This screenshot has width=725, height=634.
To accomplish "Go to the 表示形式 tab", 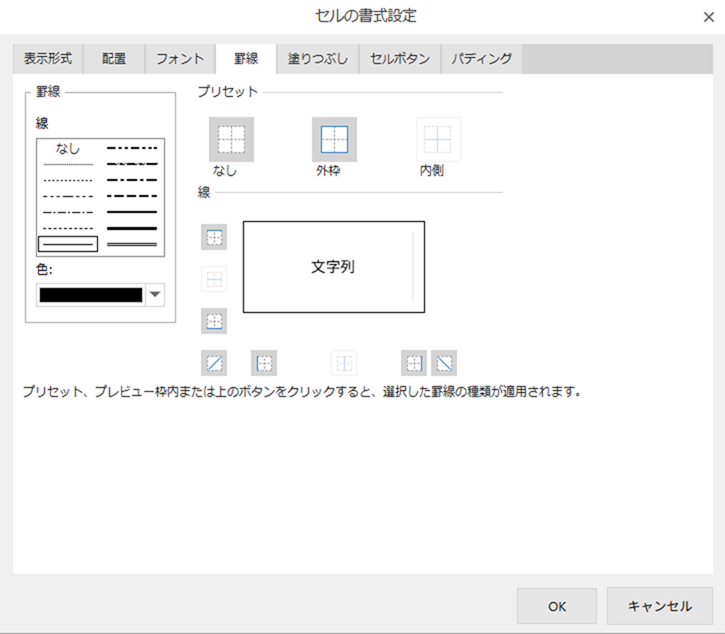I will [x=48, y=59].
